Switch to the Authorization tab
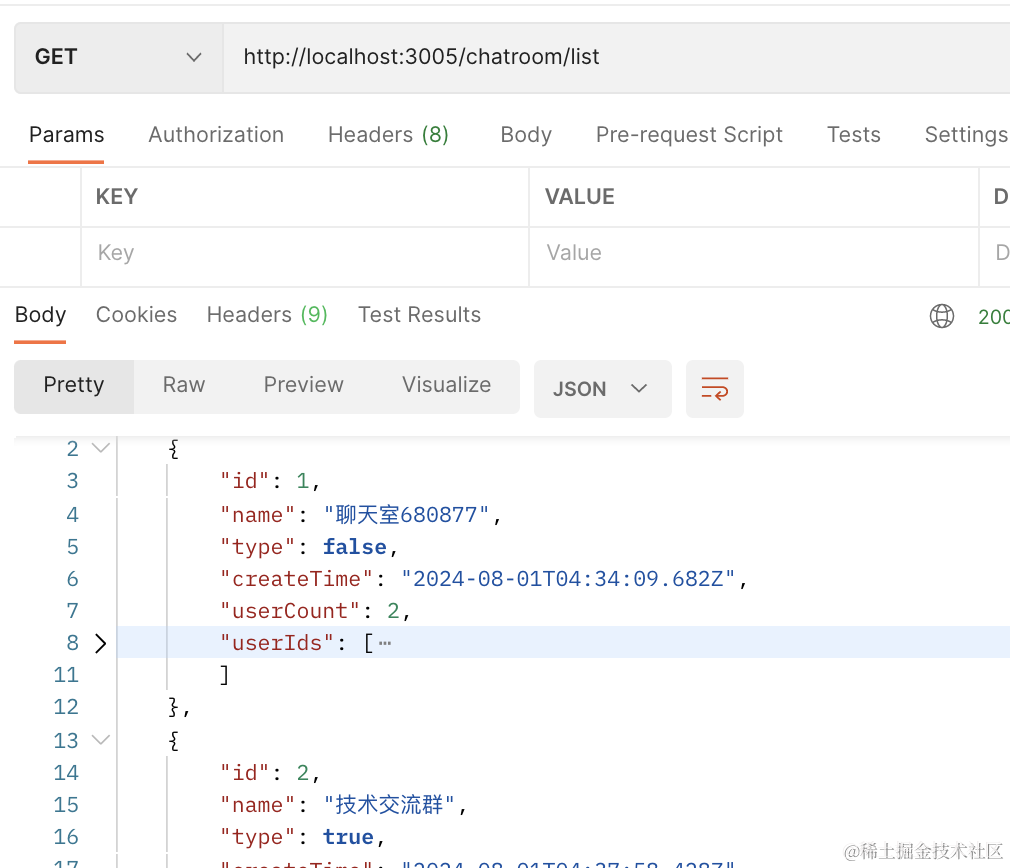Image resolution: width=1010 pixels, height=868 pixels. click(x=216, y=135)
